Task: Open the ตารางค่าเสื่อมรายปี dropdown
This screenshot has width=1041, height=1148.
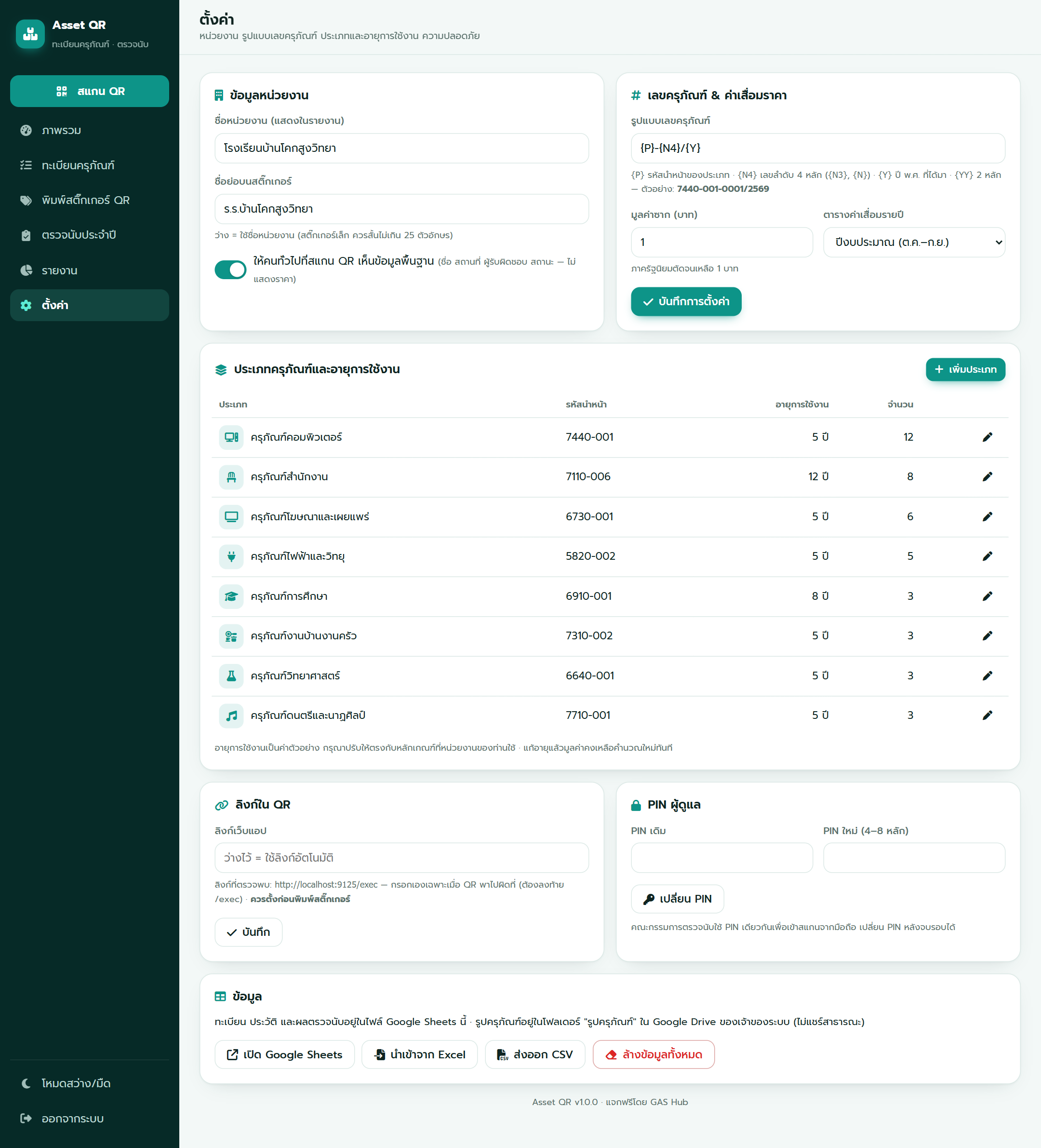Action: [x=914, y=242]
